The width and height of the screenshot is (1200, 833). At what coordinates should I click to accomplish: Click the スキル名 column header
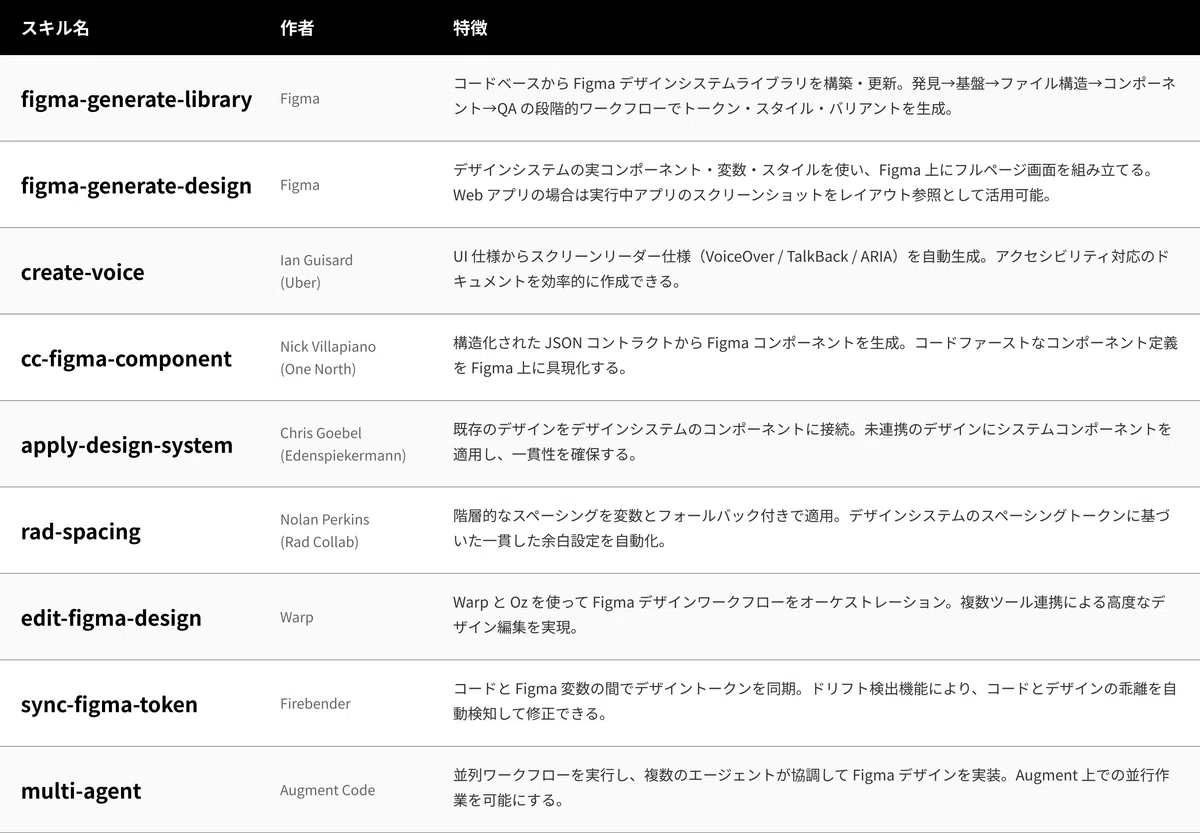pos(55,28)
